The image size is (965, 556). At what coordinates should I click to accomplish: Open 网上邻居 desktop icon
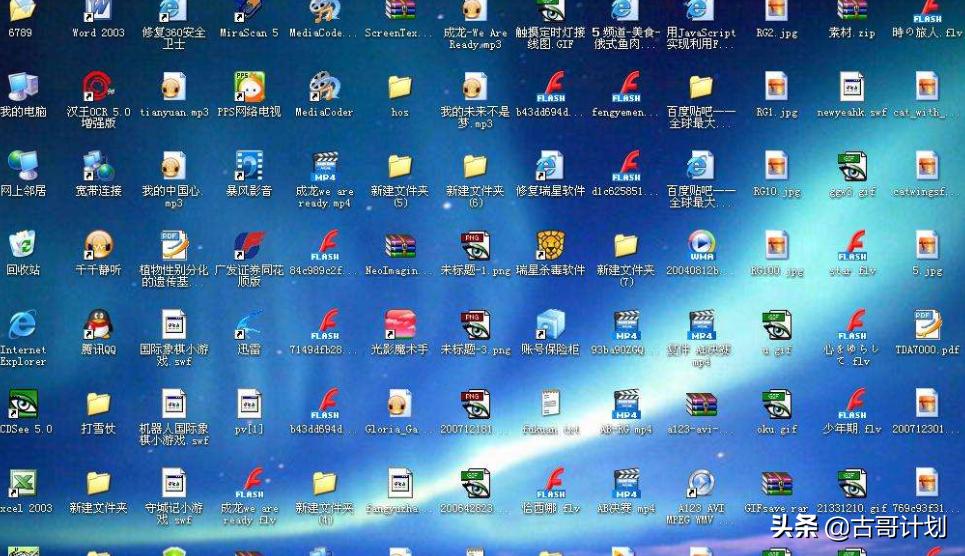[23, 166]
